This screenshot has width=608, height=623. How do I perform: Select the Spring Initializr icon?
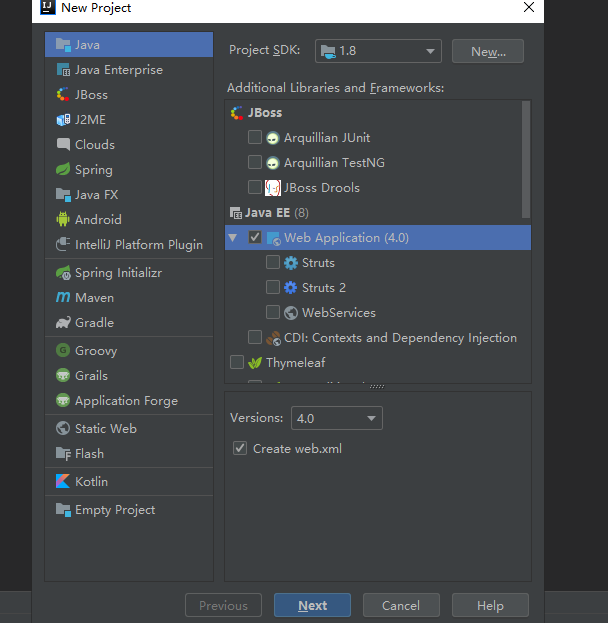63,273
